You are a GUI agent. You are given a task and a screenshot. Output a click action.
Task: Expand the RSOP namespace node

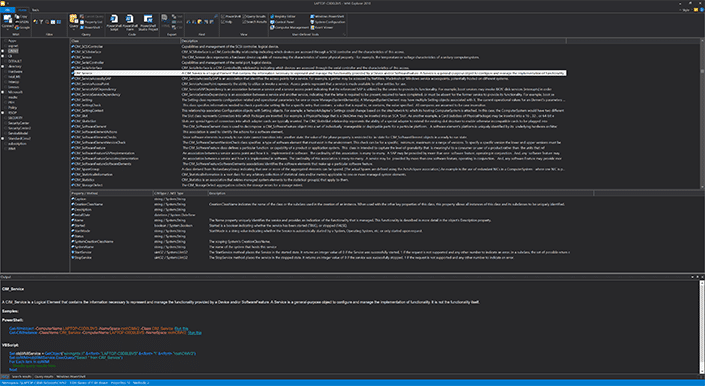click(3, 113)
